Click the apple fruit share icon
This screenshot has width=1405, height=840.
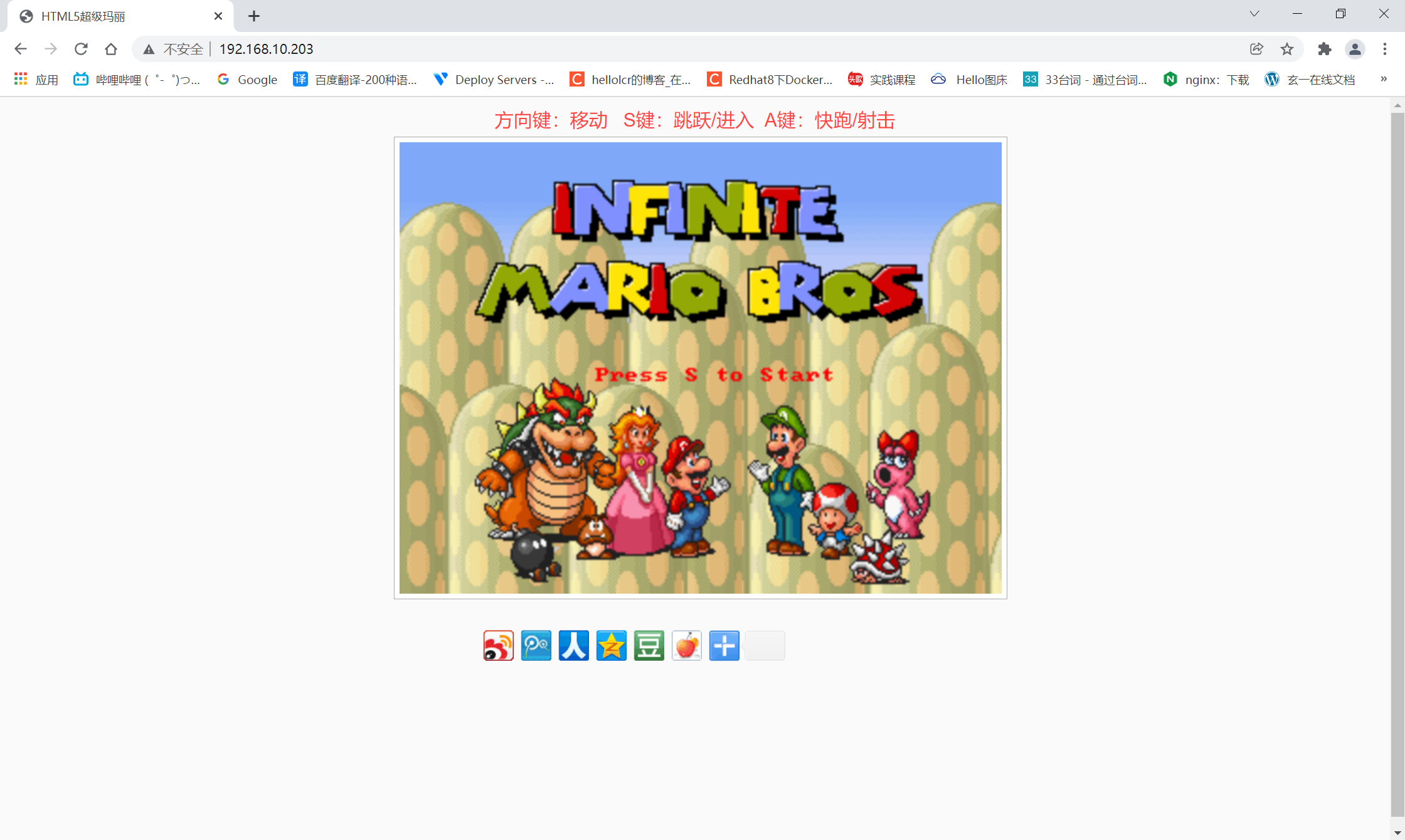[x=686, y=645]
